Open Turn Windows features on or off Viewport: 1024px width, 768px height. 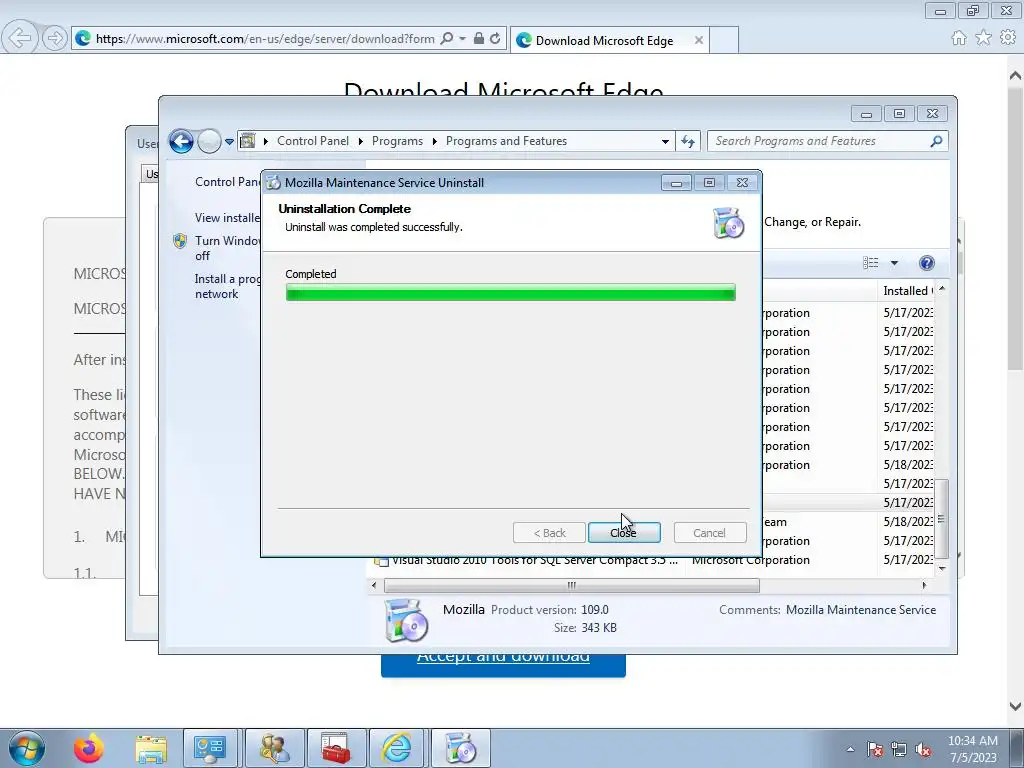(227, 248)
